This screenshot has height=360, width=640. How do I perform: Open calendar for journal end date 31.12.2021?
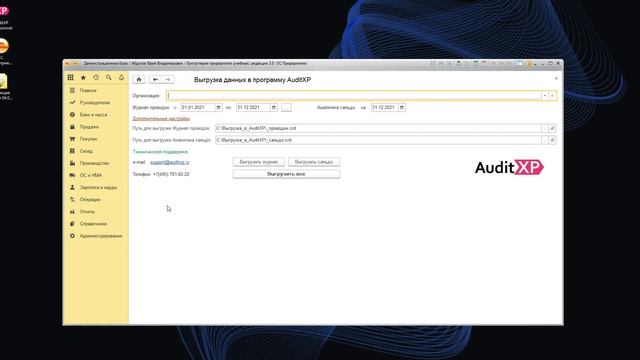coord(274,107)
